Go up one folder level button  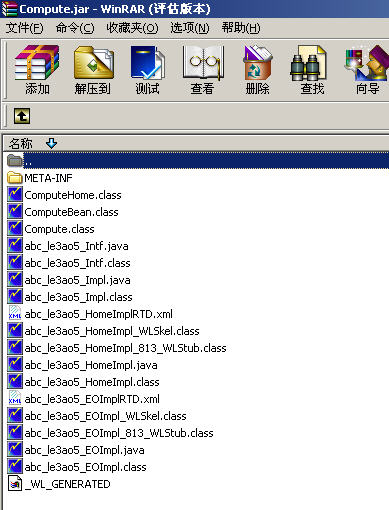pos(22,116)
